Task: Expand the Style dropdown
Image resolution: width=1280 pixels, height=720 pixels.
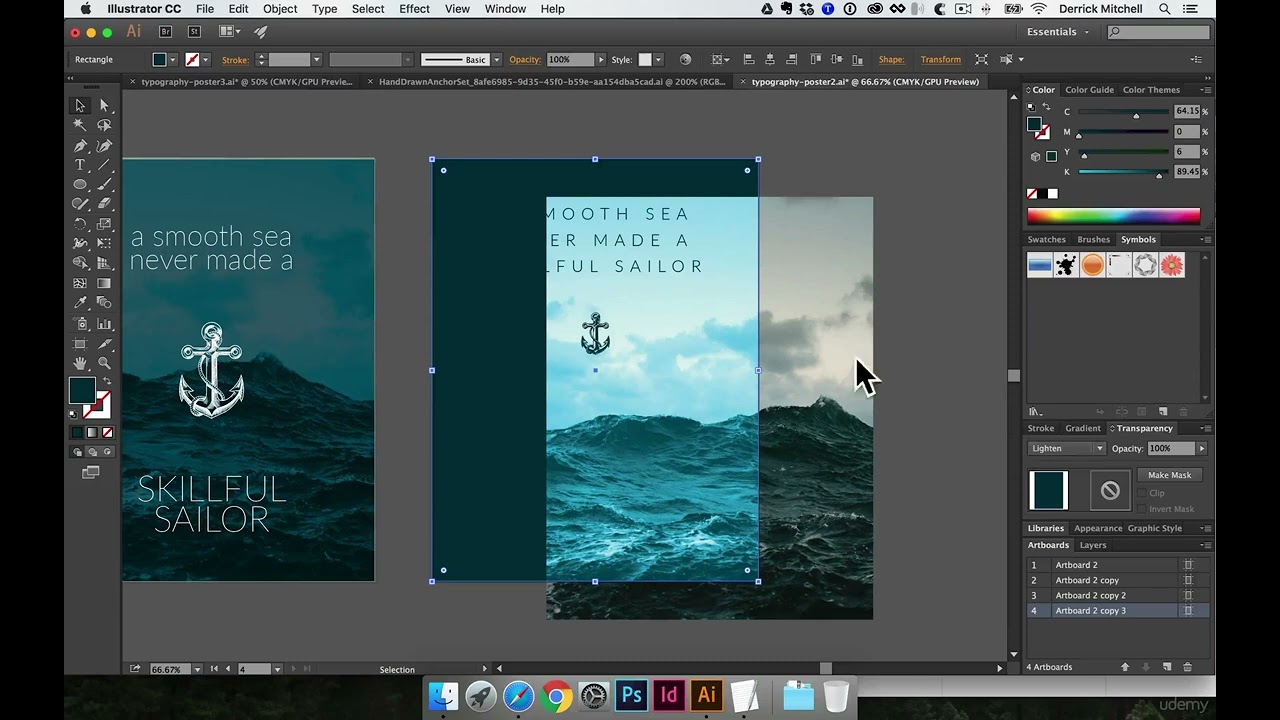Action: [660, 60]
